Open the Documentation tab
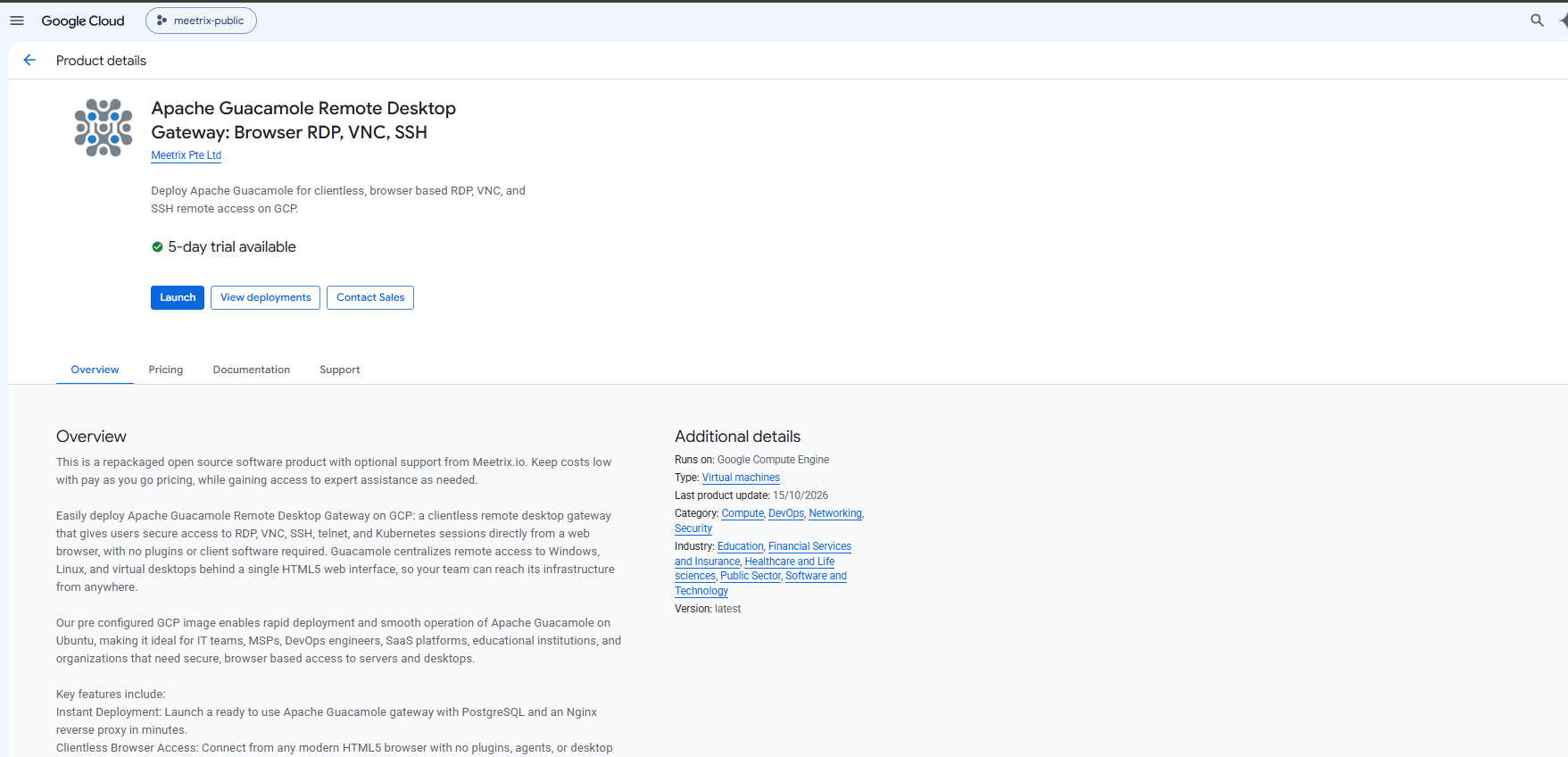Screen dimensions: 1568x757 point(252,370)
